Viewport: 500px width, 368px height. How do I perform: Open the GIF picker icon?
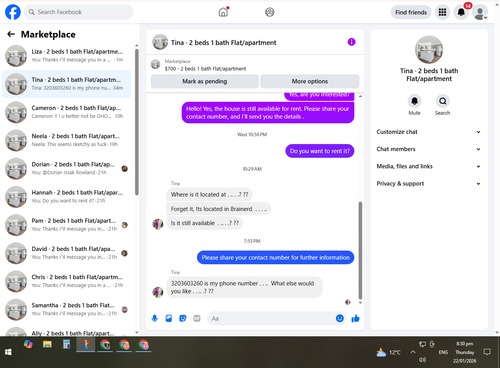click(197, 318)
